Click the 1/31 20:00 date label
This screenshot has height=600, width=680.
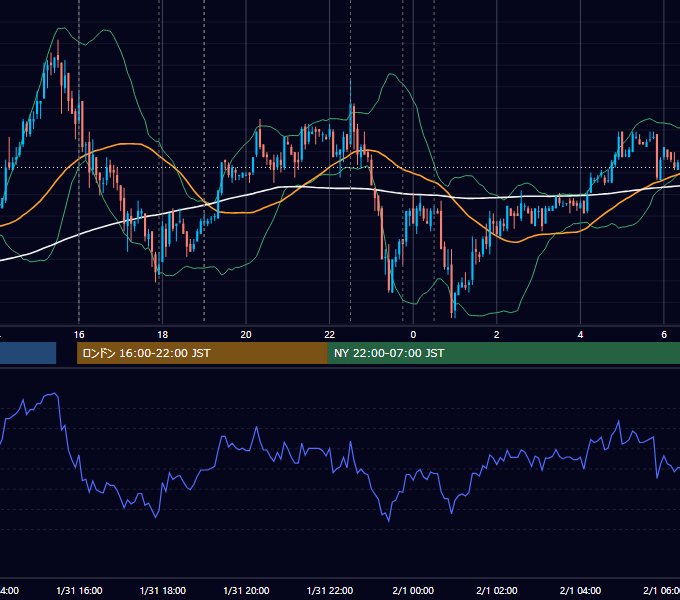click(246, 591)
